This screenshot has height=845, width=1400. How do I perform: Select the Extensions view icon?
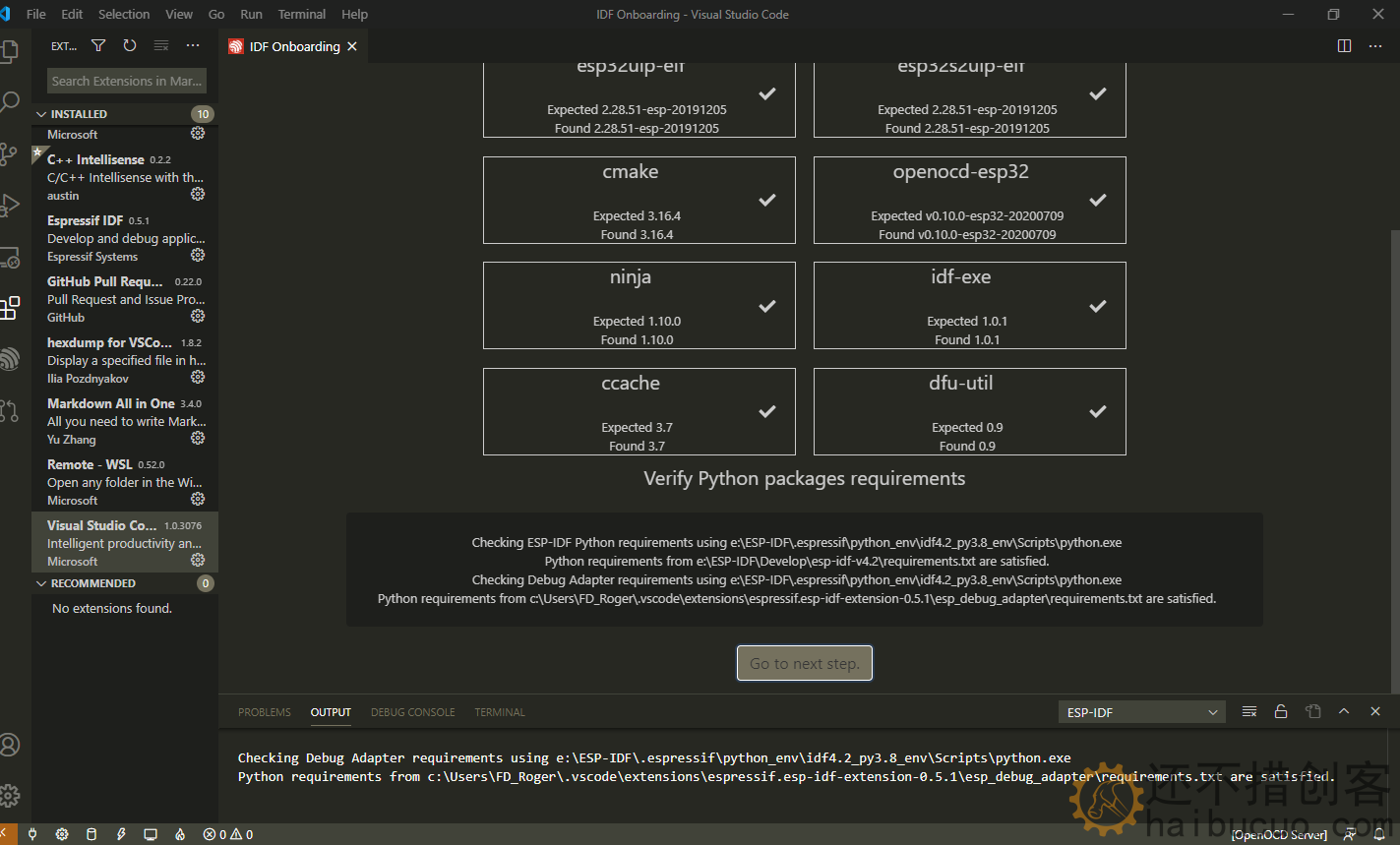[x=9, y=308]
